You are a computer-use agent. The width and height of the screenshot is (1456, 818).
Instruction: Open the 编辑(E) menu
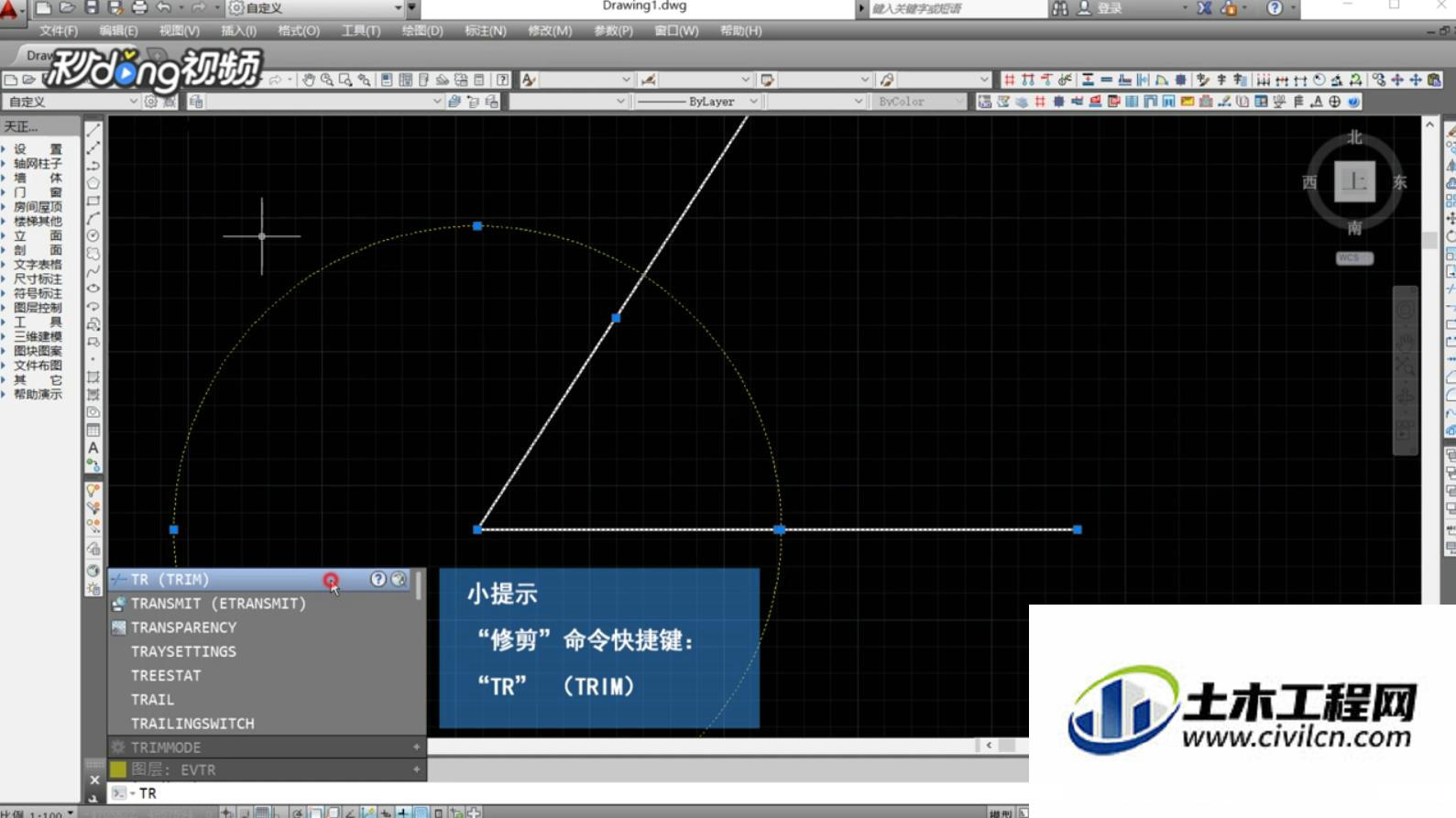[118, 31]
